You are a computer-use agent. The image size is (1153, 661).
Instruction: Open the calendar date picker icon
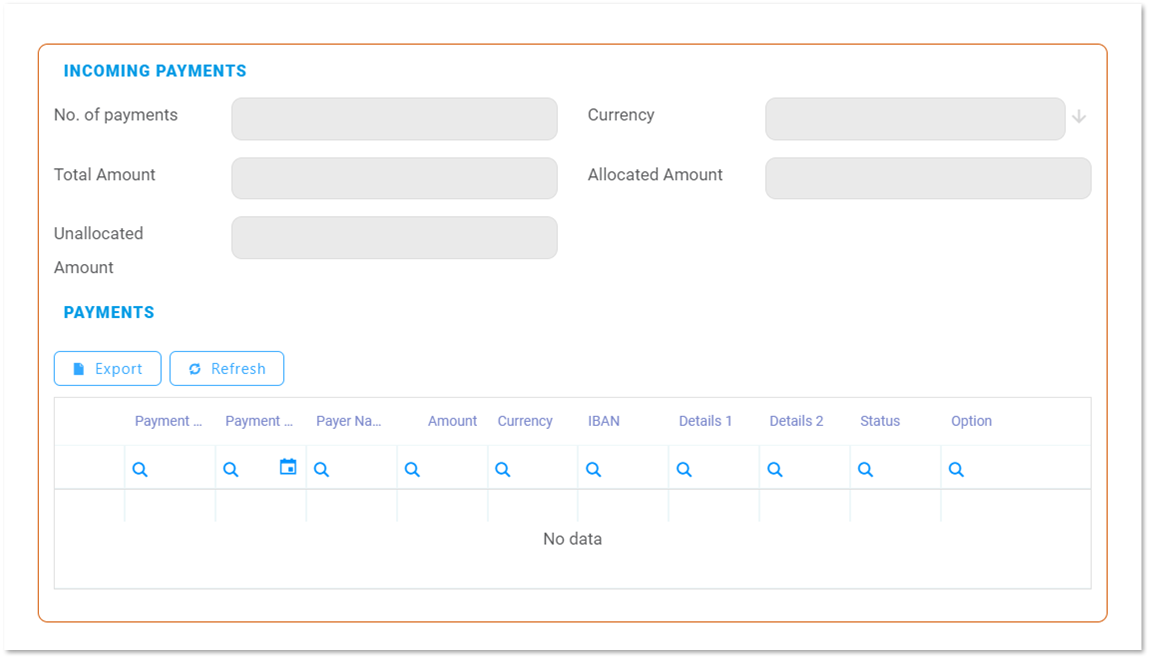(288, 467)
